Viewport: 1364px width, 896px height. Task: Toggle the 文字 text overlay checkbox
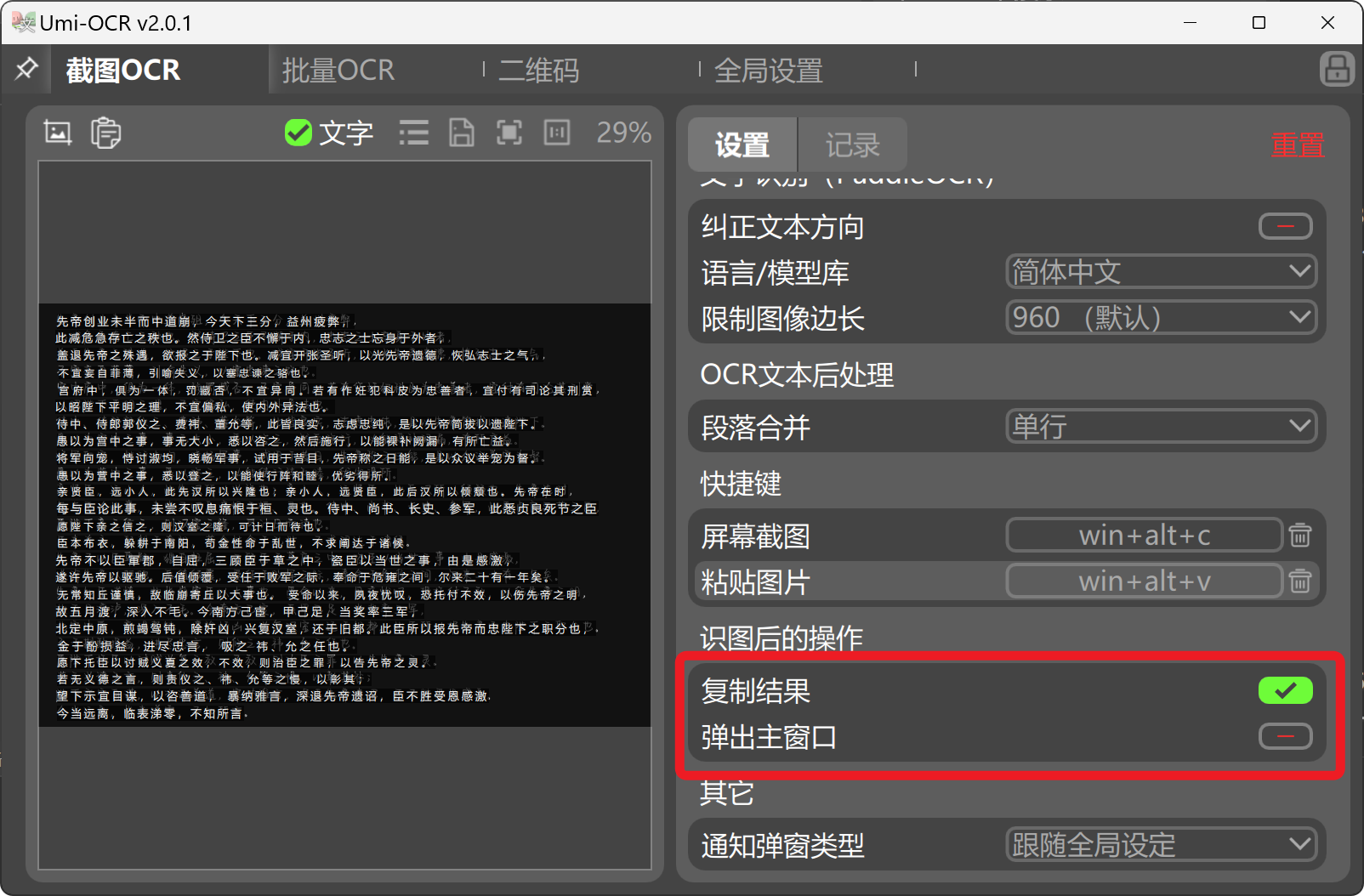point(298,133)
